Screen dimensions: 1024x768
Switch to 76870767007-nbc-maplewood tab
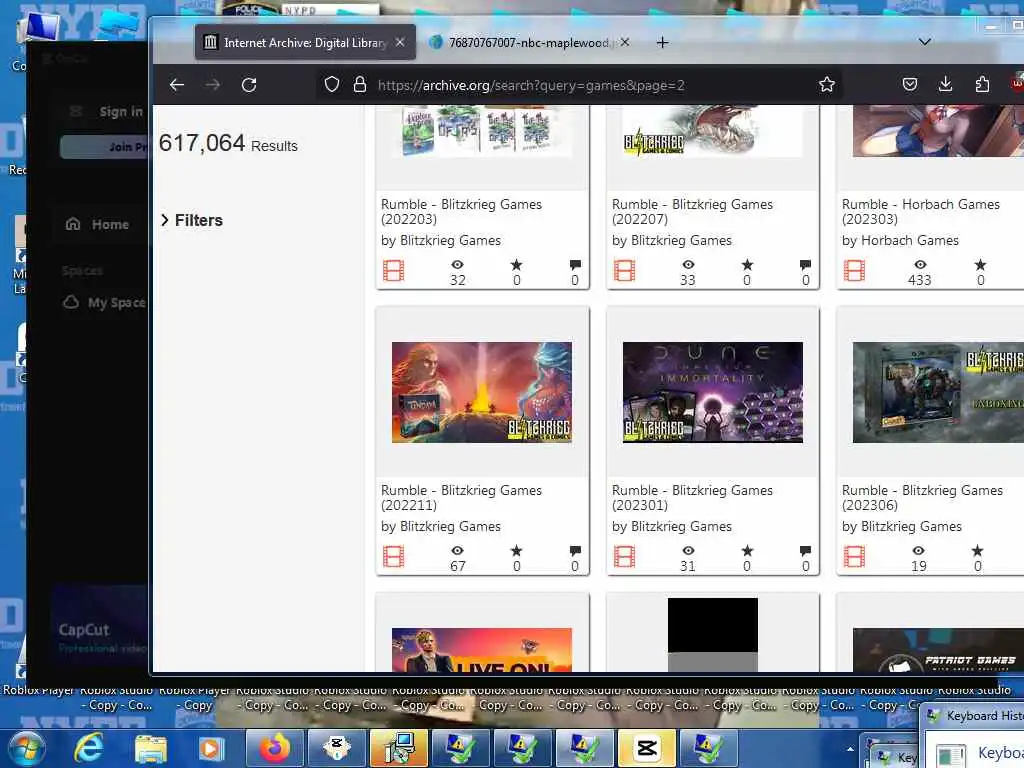528,42
